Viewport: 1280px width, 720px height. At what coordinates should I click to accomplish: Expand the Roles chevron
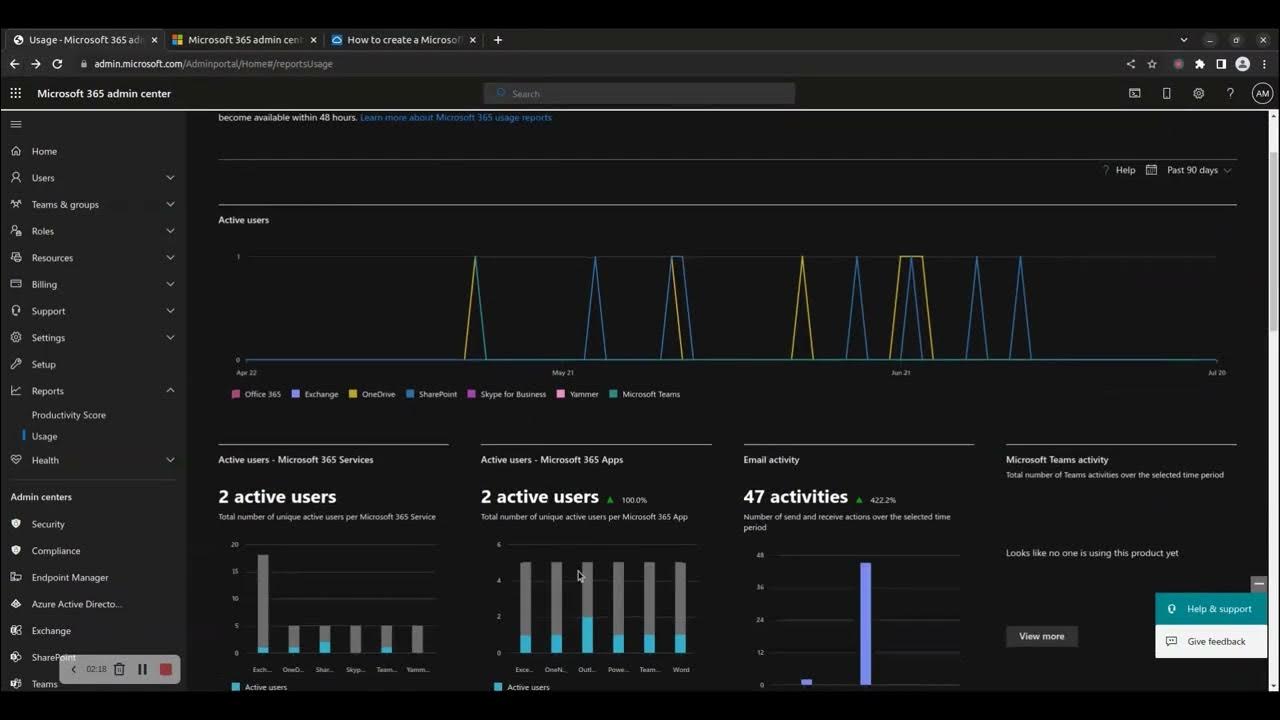[170, 231]
